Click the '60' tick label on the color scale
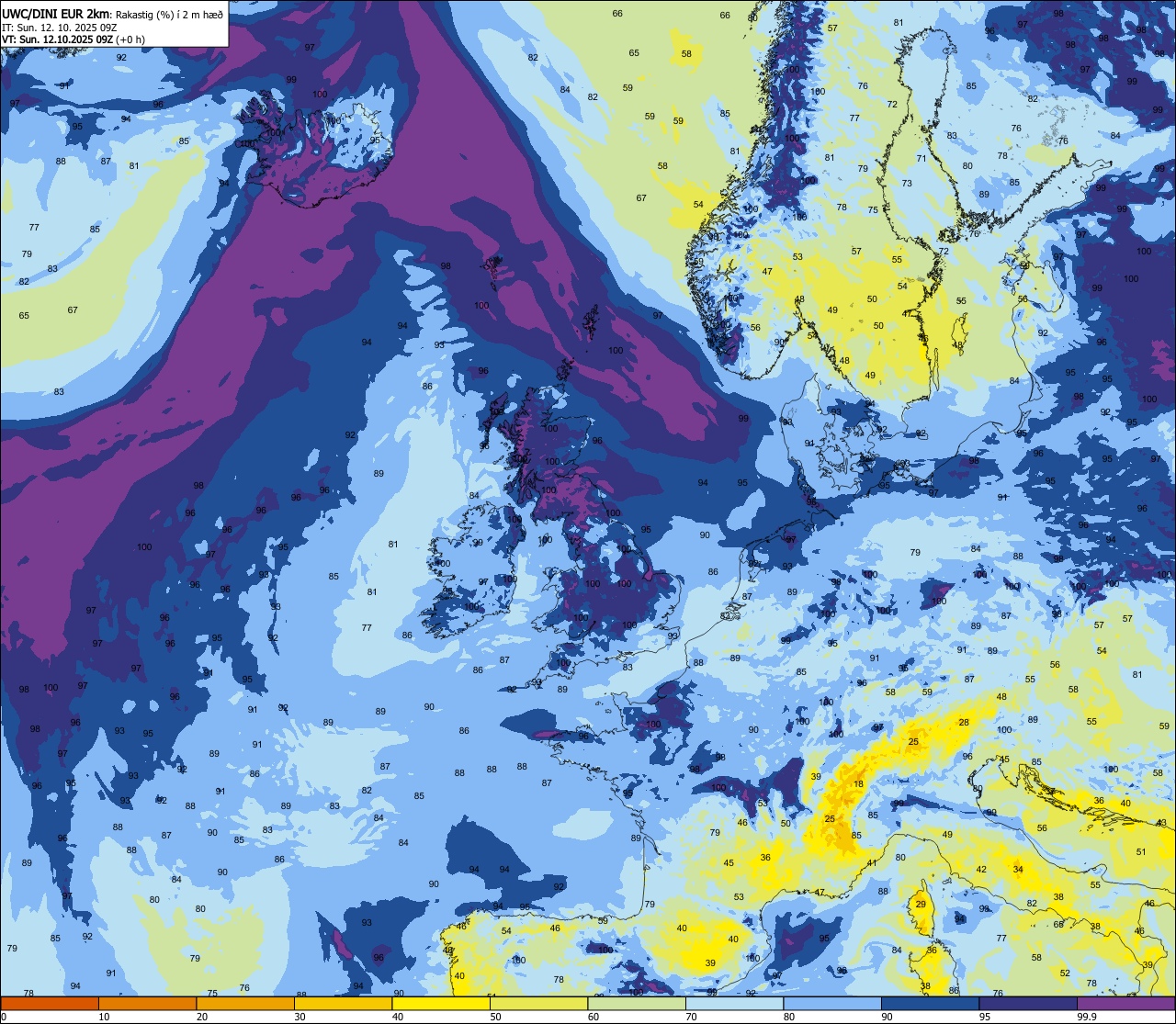 594,1017
